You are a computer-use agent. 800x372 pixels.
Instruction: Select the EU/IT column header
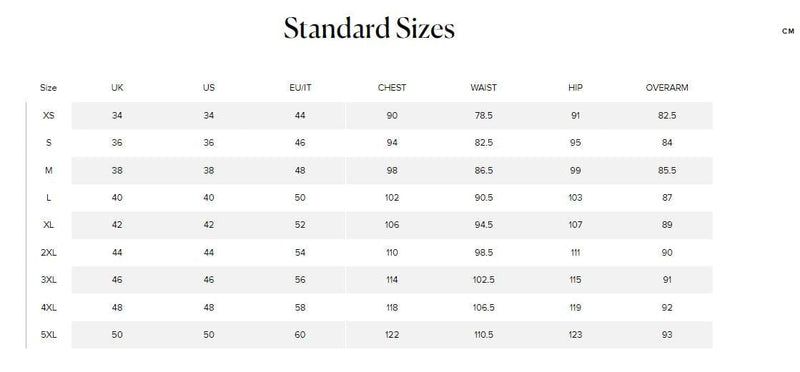[300, 88]
